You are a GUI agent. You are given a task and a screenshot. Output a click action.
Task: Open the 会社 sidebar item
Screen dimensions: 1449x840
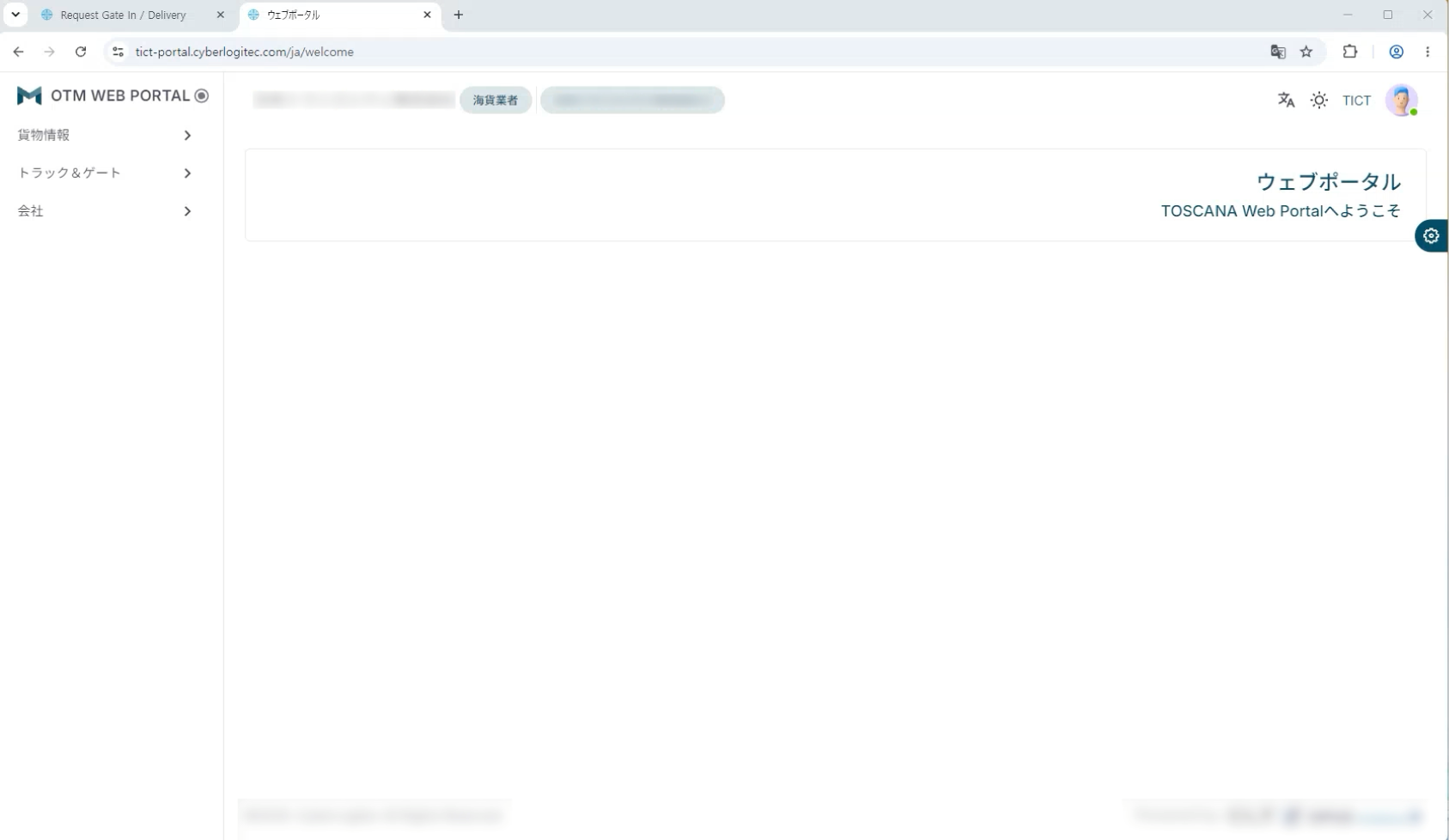click(x=104, y=210)
